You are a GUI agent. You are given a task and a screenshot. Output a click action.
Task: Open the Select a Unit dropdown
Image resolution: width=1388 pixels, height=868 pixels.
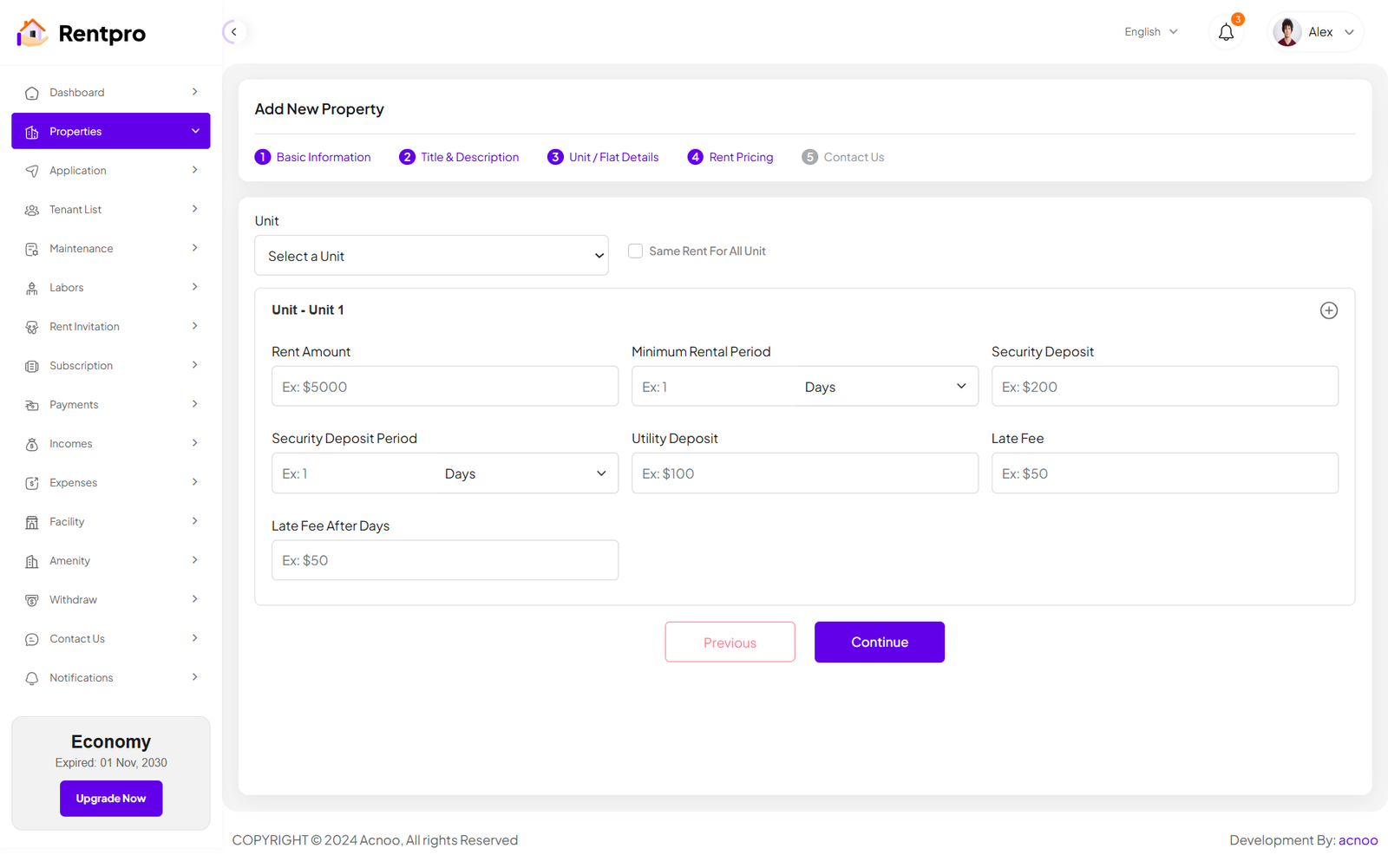[431, 256]
